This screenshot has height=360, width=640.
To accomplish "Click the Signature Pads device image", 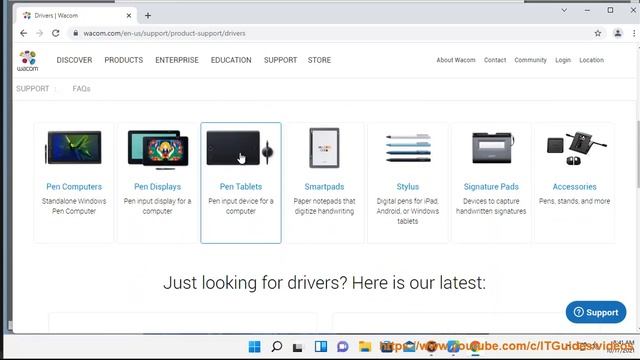I will 492,148.
